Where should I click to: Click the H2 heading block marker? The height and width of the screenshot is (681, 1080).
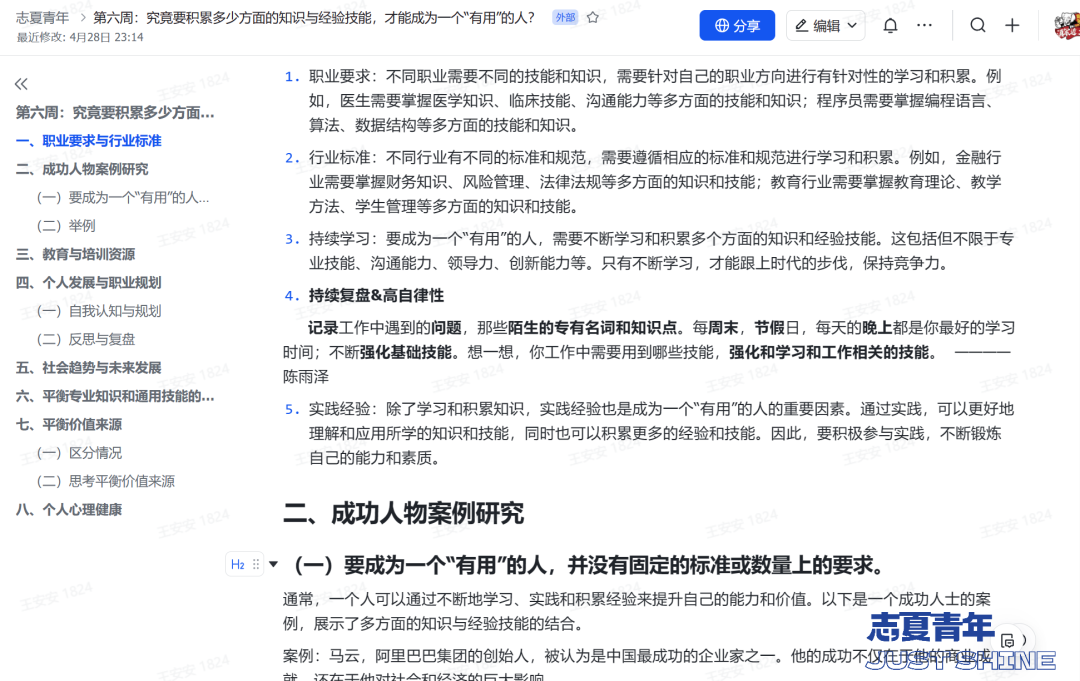coord(238,565)
